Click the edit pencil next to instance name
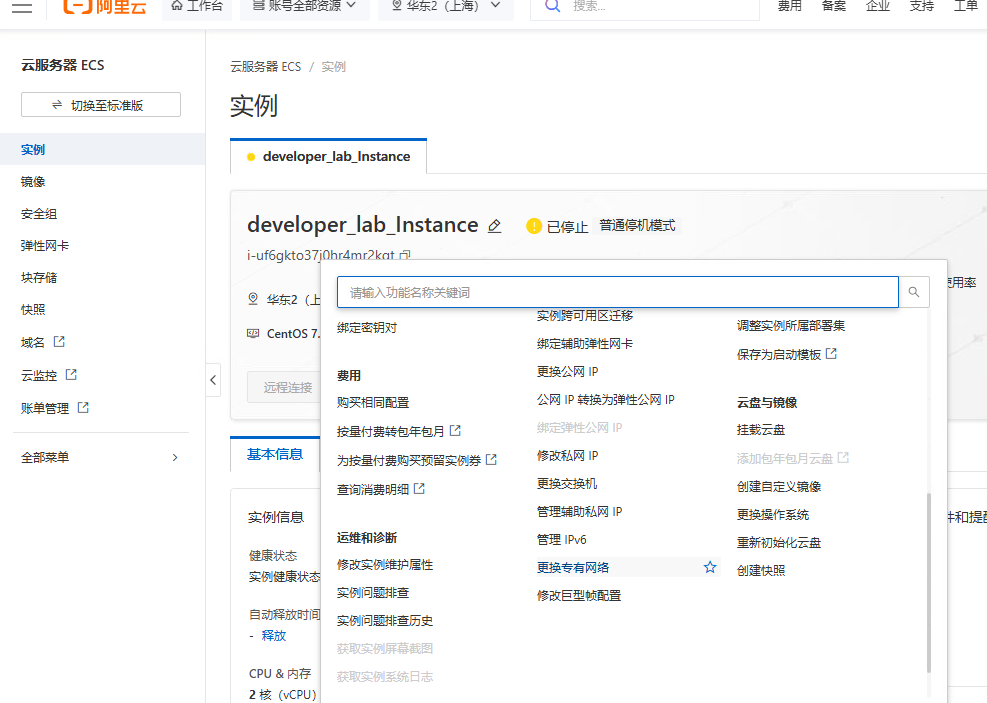The height and width of the screenshot is (703, 987). click(495, 226)
